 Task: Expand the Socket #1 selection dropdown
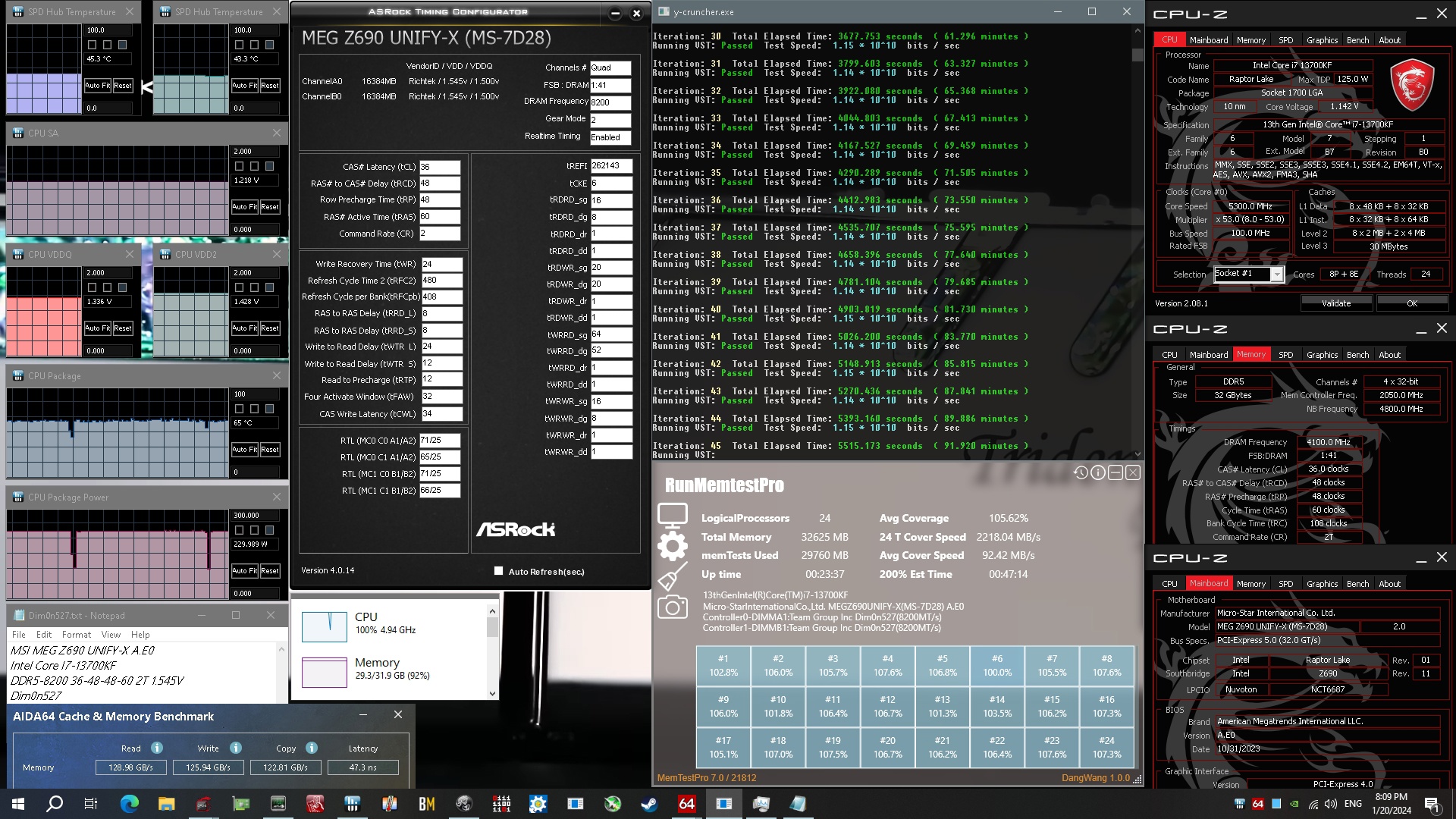[1277, 275]
